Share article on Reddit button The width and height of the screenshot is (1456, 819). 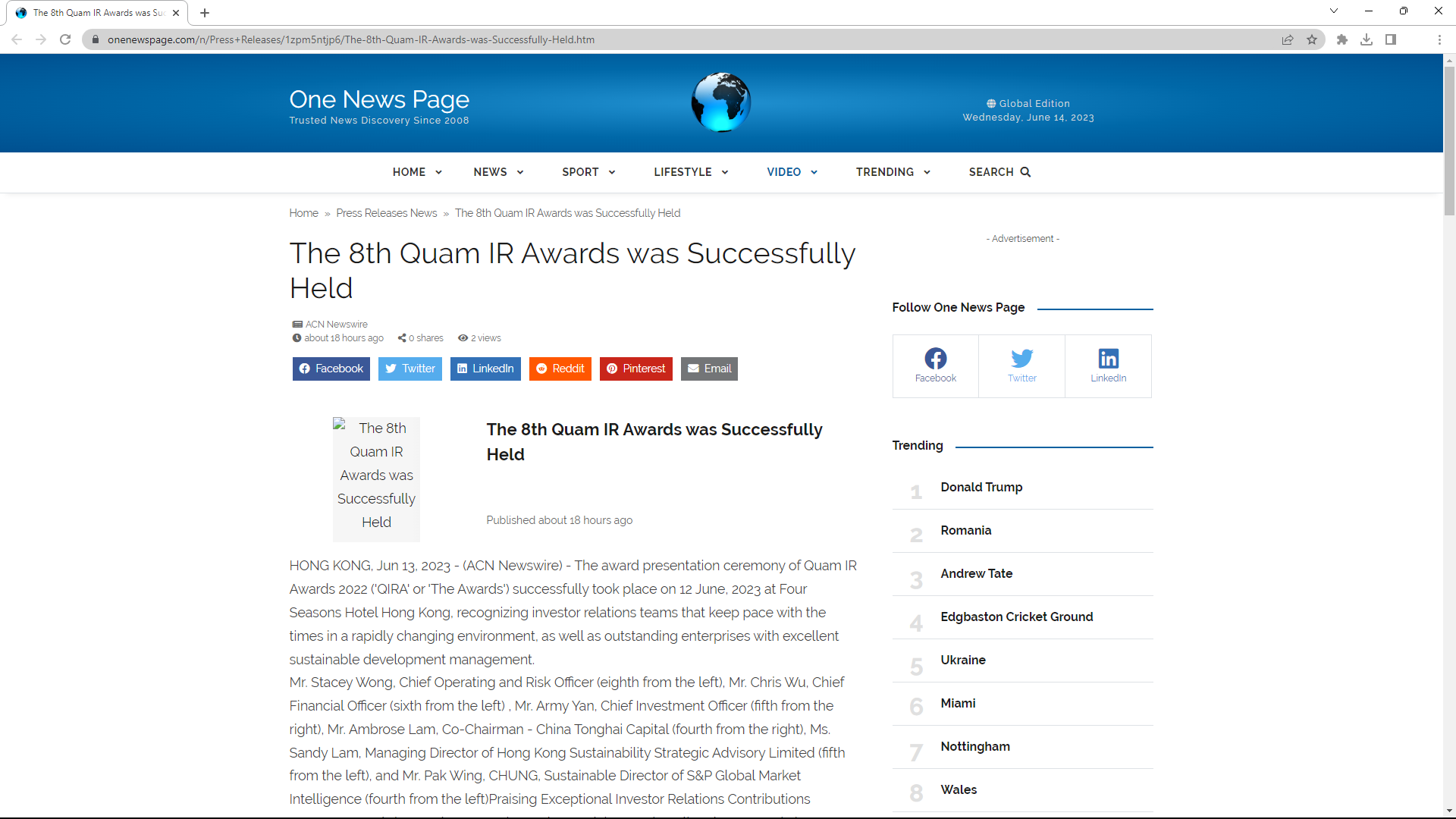(x=560, y=369)
